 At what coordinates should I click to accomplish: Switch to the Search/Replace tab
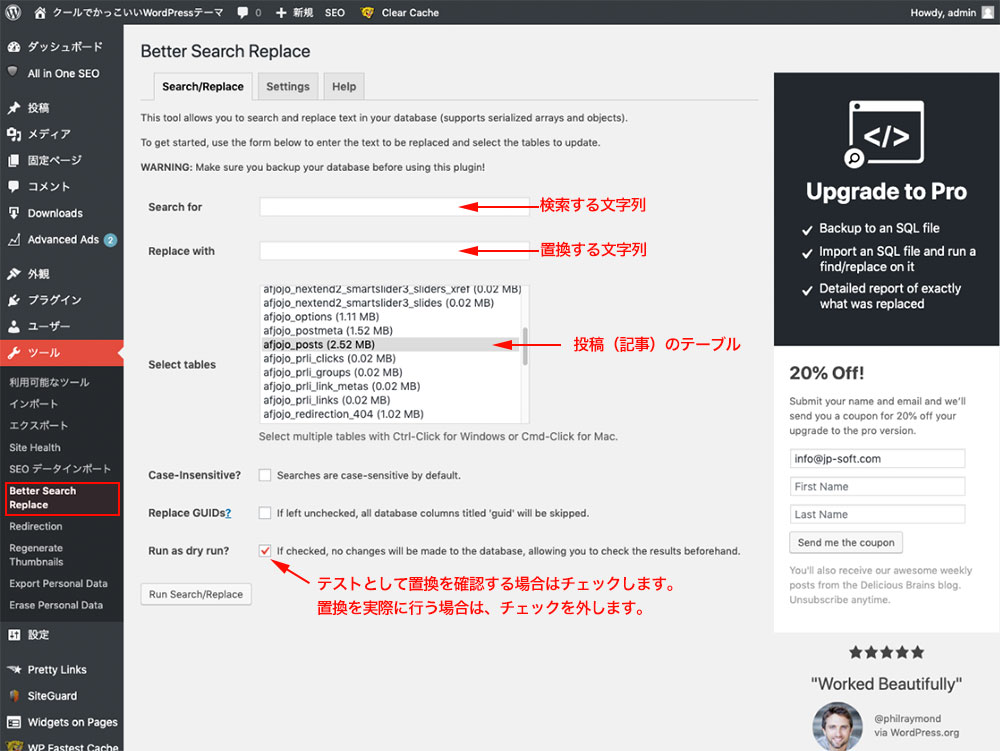tap(203, 87)
